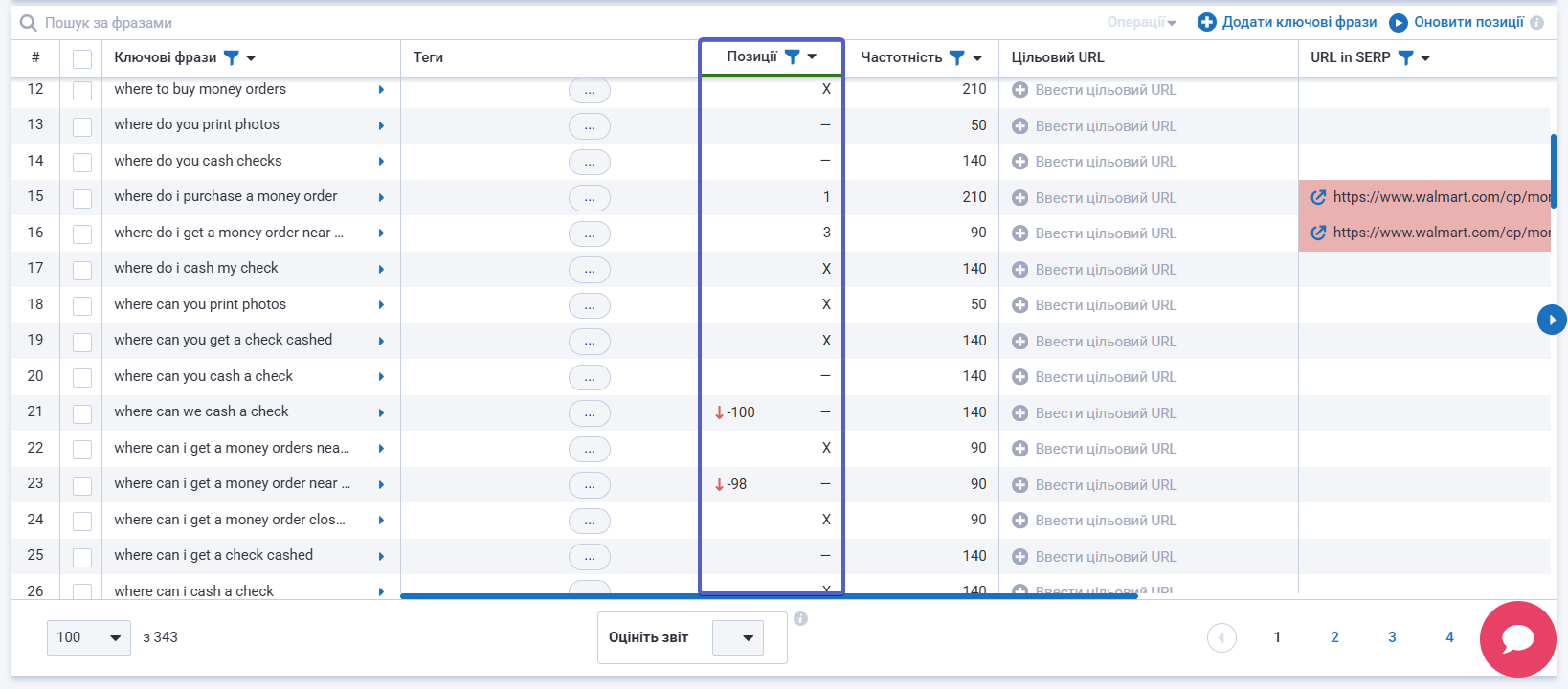The height and width of the screenshot is (689, 1568).
Task: Expand row arrow for 'where do you print photos'
Action: [x=381, y=125]
